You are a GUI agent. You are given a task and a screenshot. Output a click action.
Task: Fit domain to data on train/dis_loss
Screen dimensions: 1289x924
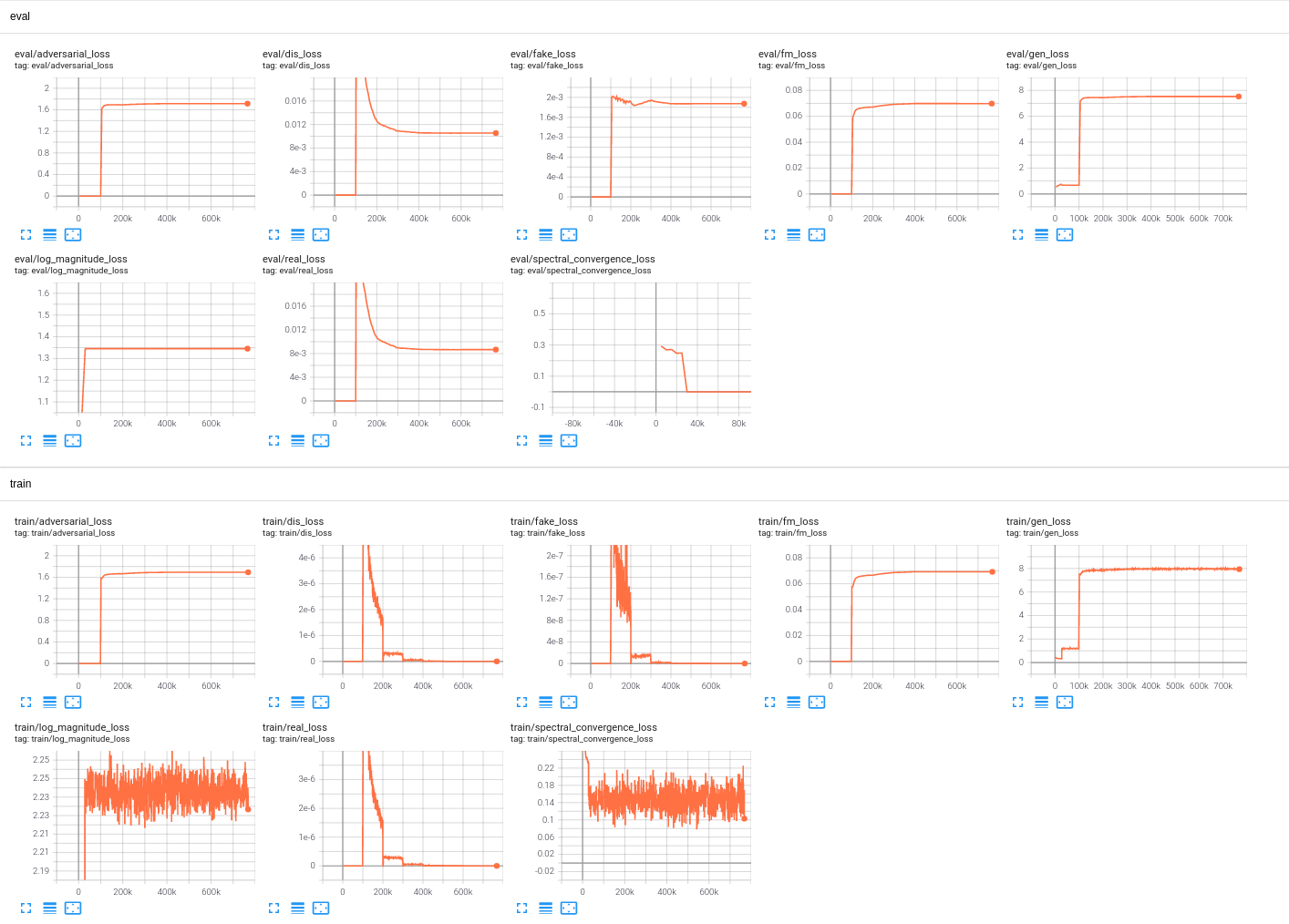coord(321,703)
